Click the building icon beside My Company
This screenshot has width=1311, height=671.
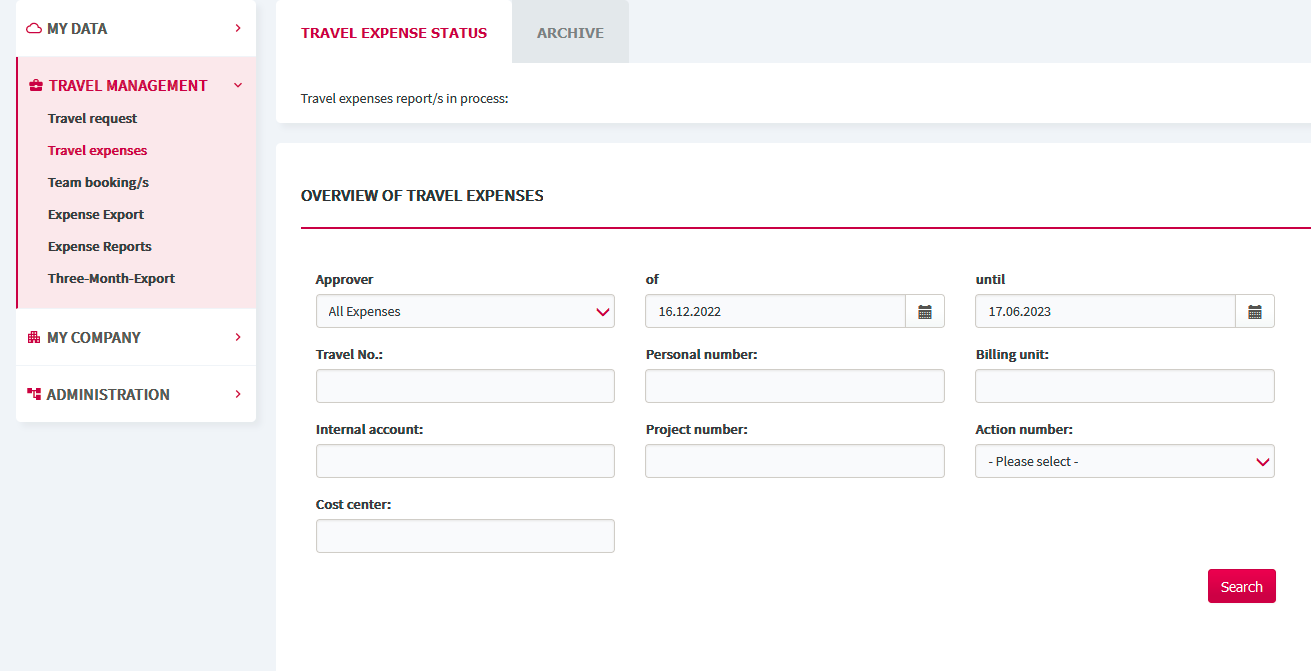tap(34, 337)
